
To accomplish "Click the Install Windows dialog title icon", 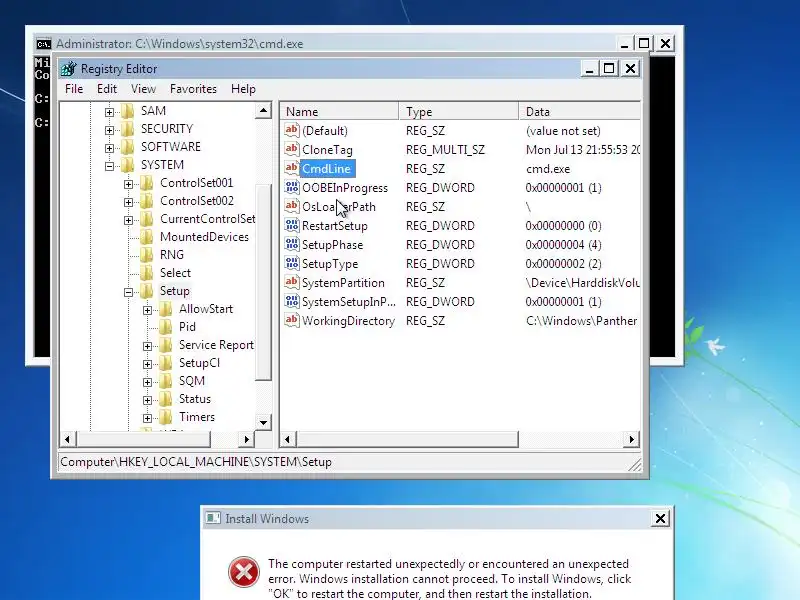I will coord(213,518).
